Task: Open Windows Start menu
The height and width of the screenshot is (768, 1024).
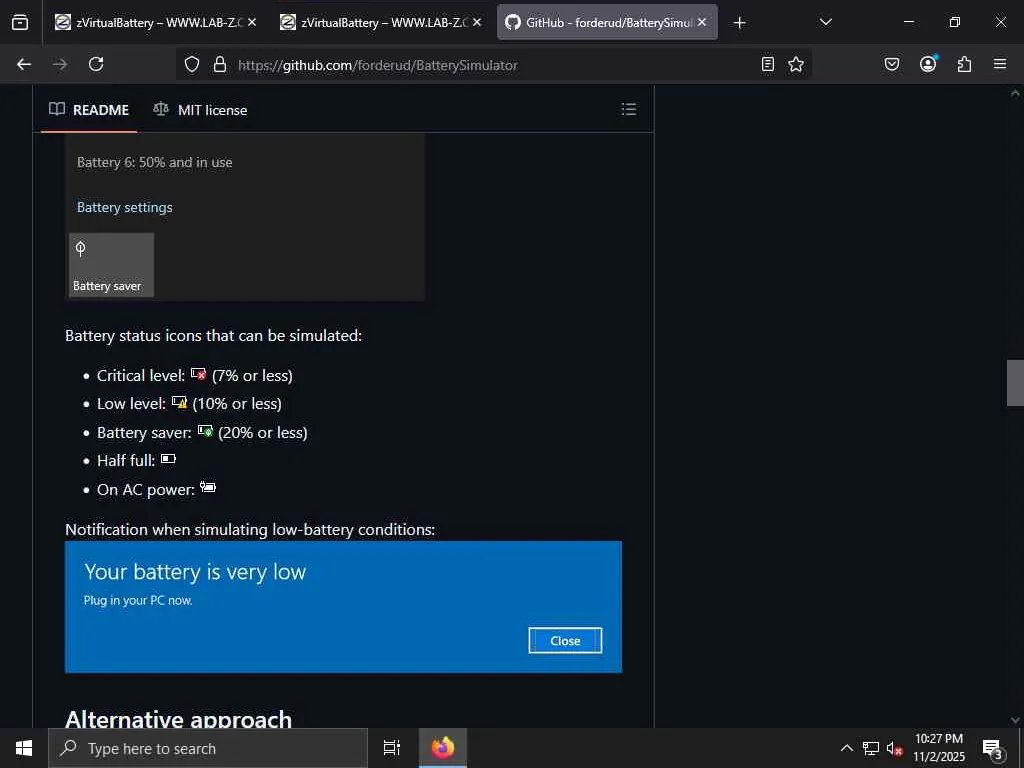Action: coord(24,748)
